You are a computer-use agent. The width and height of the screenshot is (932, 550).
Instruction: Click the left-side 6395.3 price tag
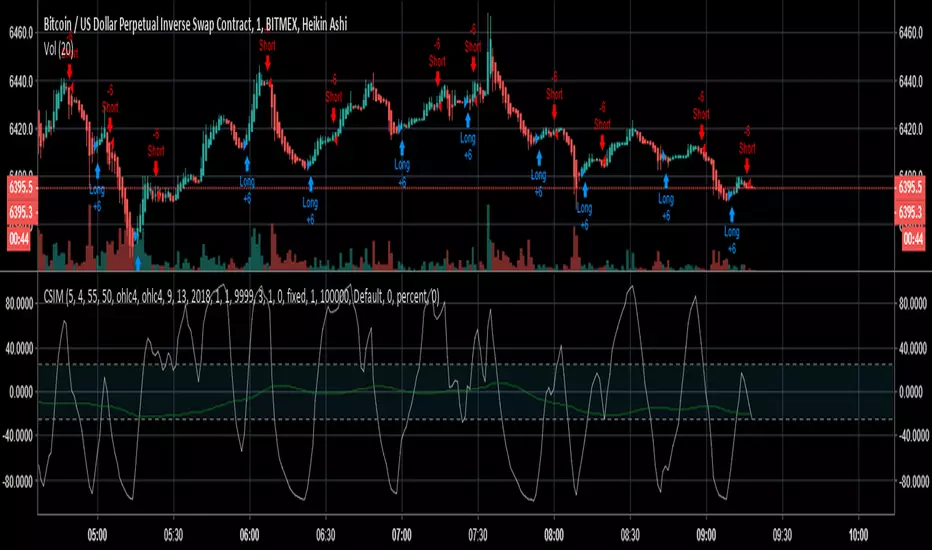(18, 213)
